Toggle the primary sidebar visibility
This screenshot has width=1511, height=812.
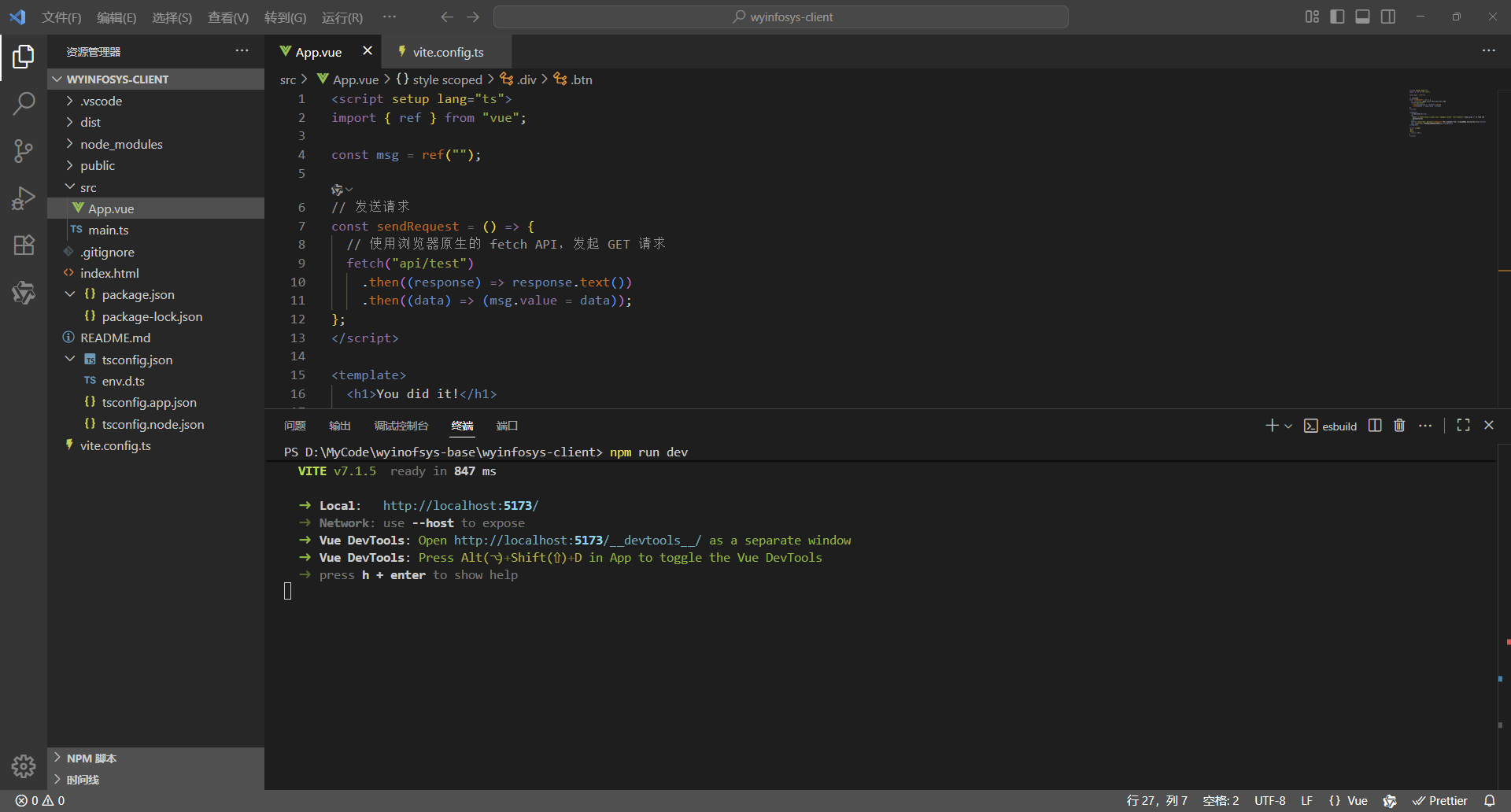tap(1338, 17)
